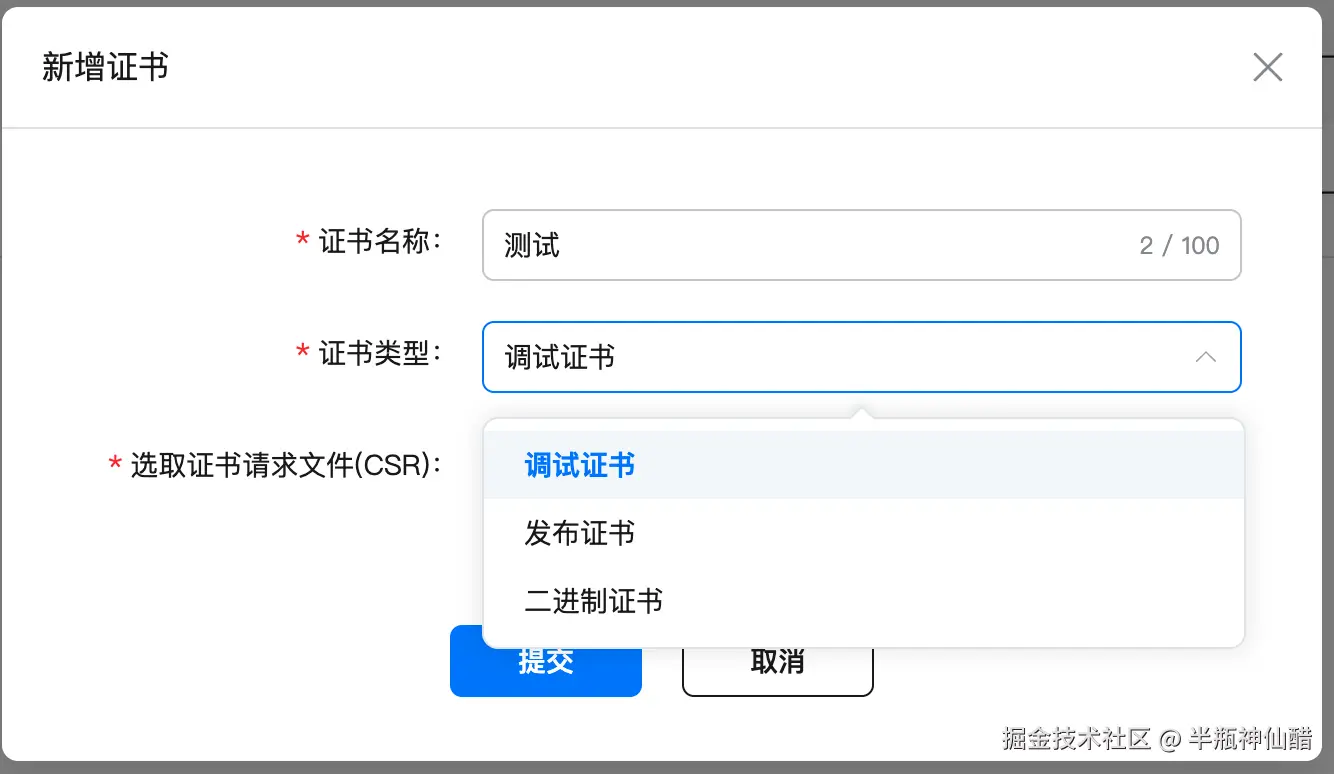Close the 新增证书 dialog with the X icon
The image size is (1334, 774).
[x=1267, y=68]
